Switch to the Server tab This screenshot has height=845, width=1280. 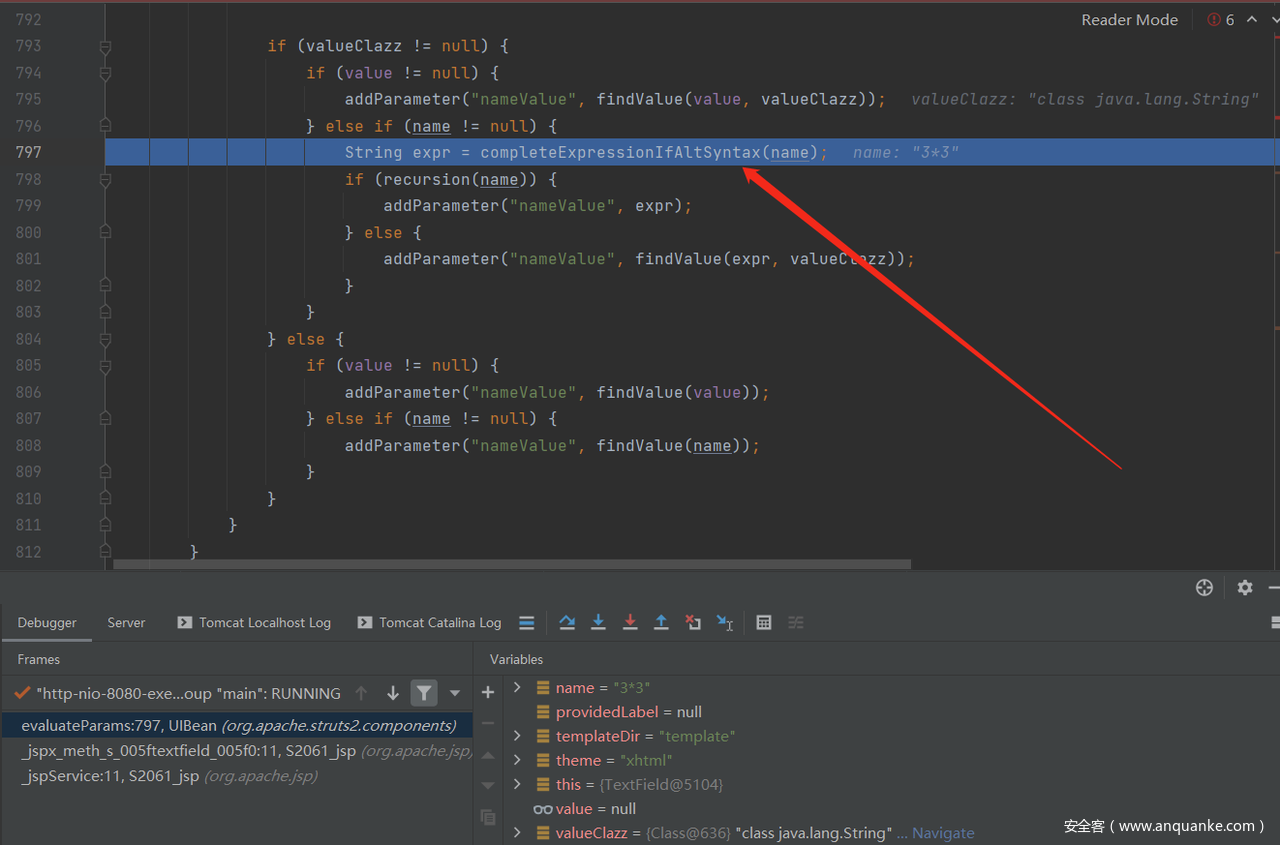pyautogui.click(x=126, y=622)
